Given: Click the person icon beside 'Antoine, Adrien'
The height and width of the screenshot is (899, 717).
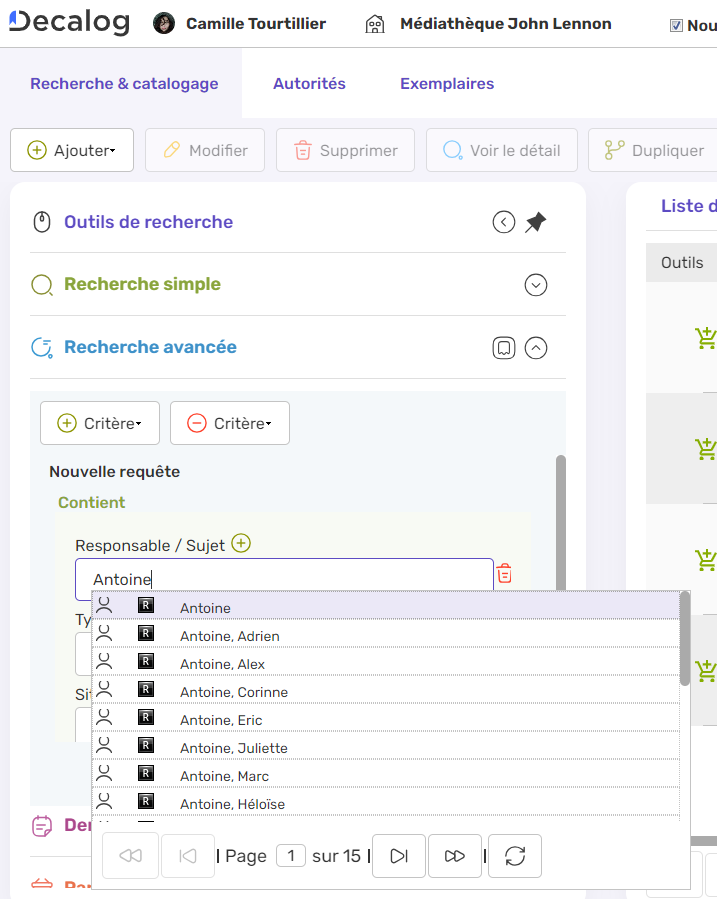Looking at the screenshot, I should tap(104, 633).
